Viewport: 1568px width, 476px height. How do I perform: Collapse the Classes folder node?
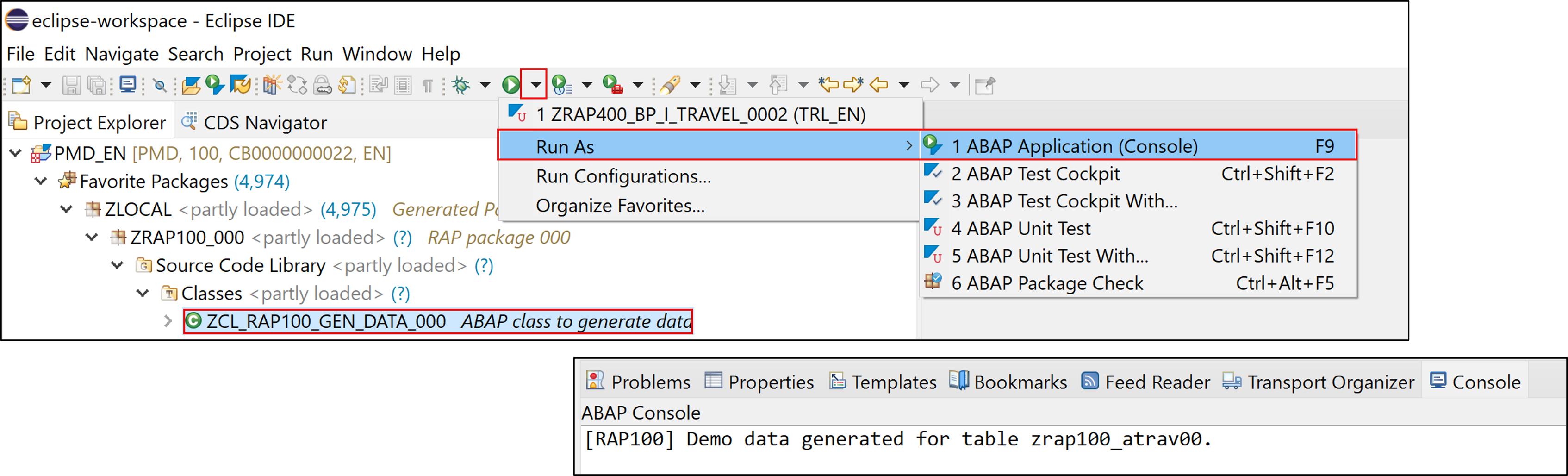143,293
